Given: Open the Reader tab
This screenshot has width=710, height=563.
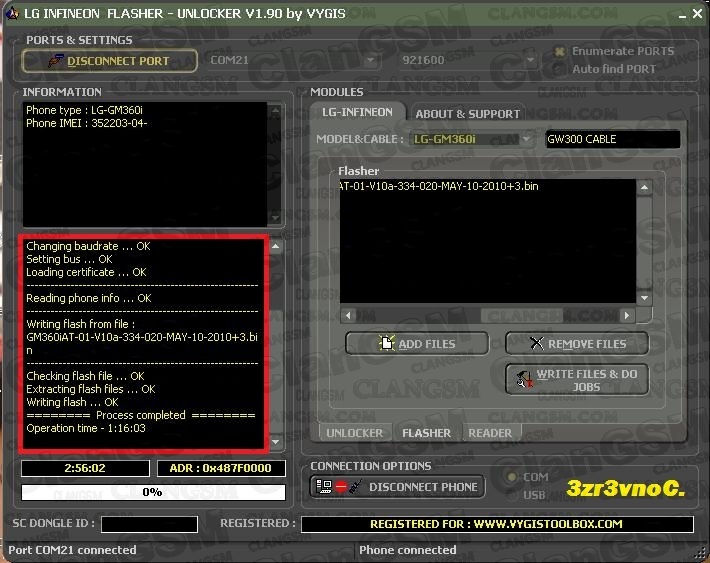Looking at the screenshot, I should coord(490,433).
